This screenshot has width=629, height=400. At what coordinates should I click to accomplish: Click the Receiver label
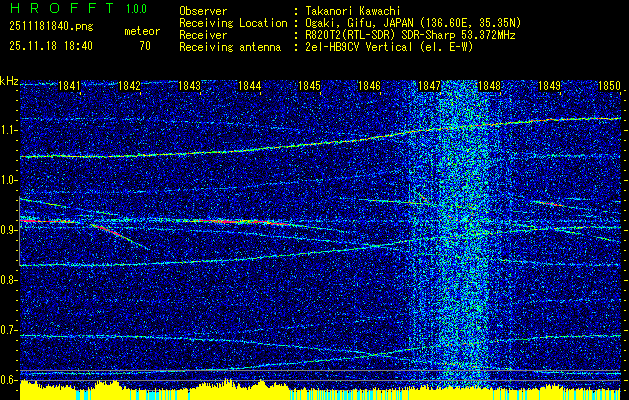click(203, 35)
